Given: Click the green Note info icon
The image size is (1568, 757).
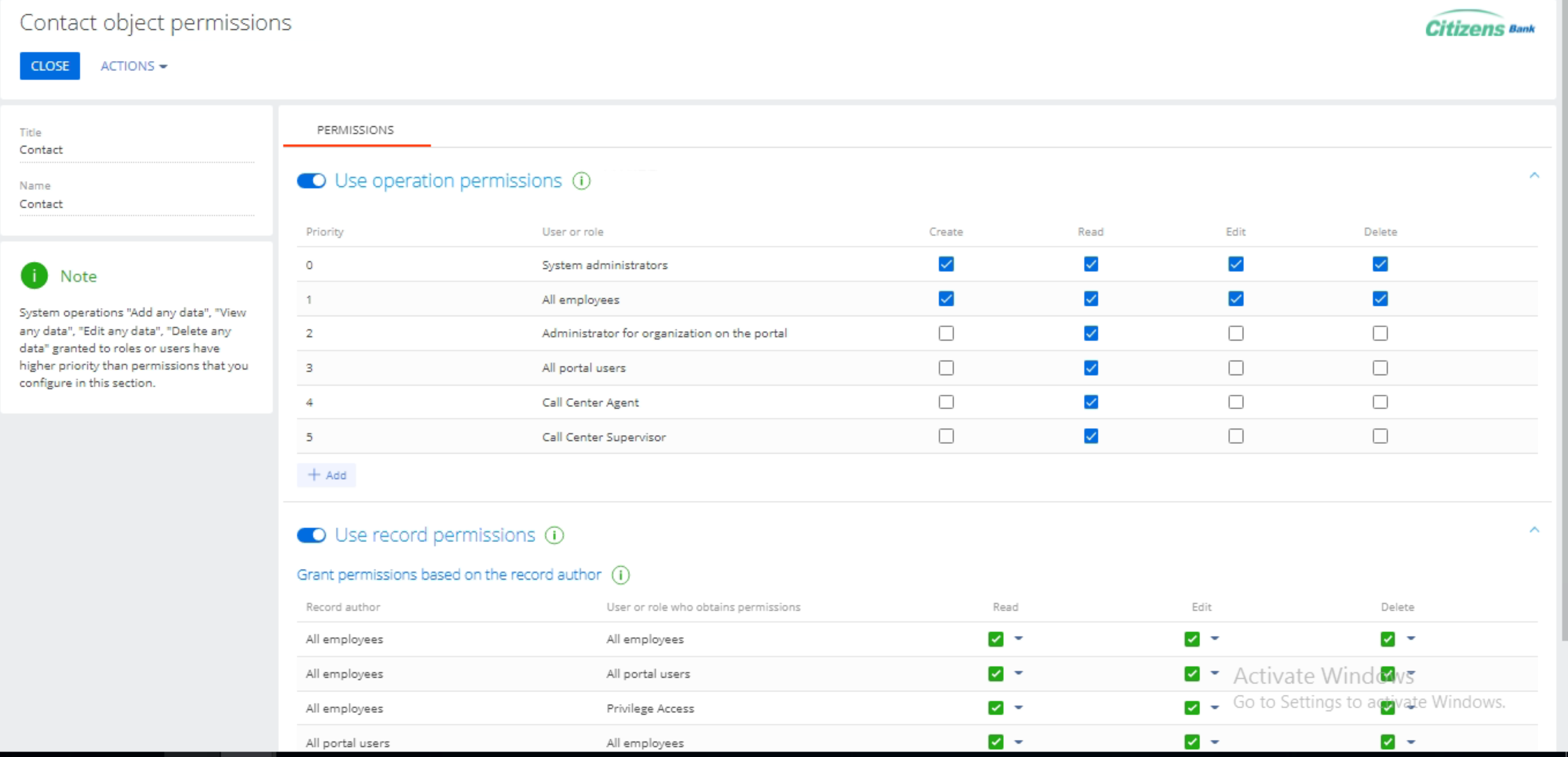Looking at the screenshot, I should click(34, 276).
